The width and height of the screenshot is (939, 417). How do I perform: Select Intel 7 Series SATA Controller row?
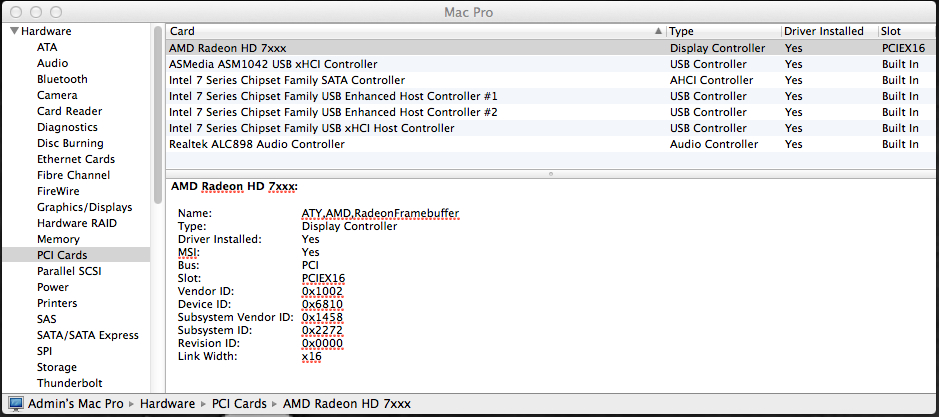point(552,80)
